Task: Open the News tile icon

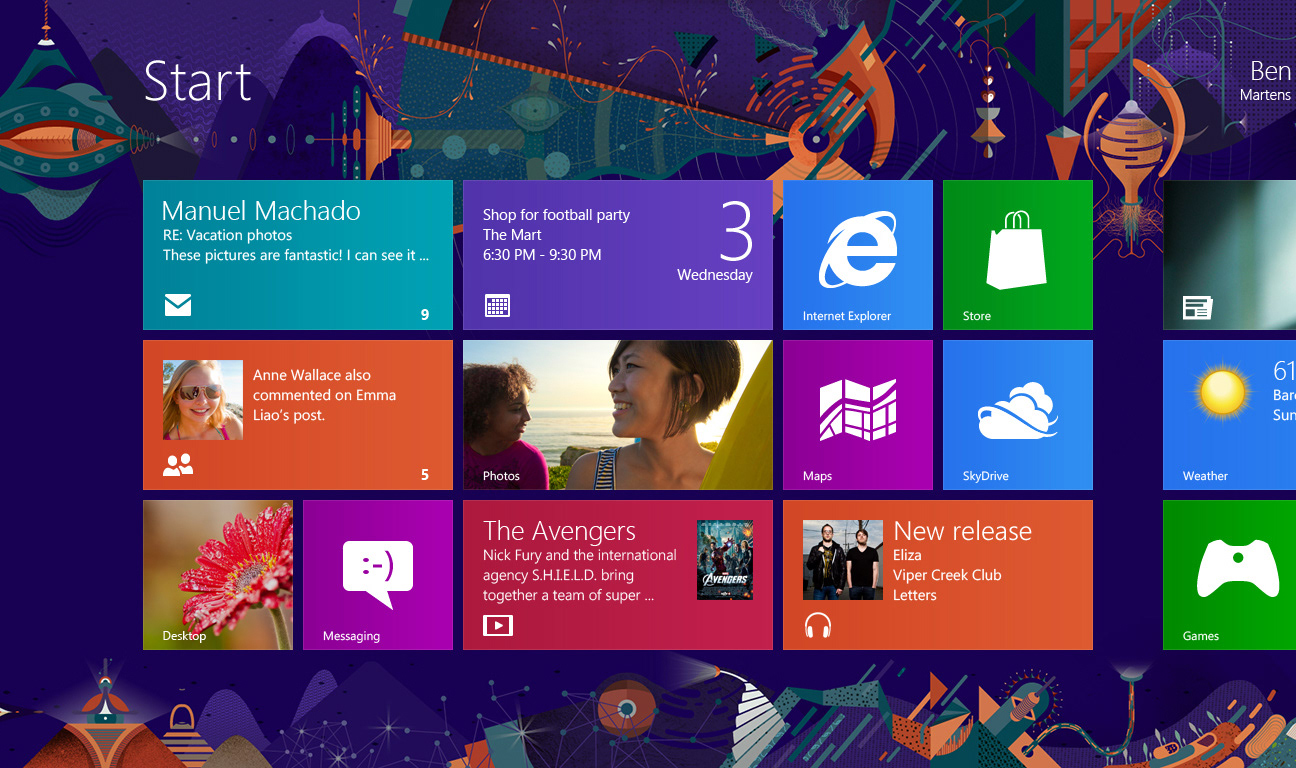Action: [1197, 307]
